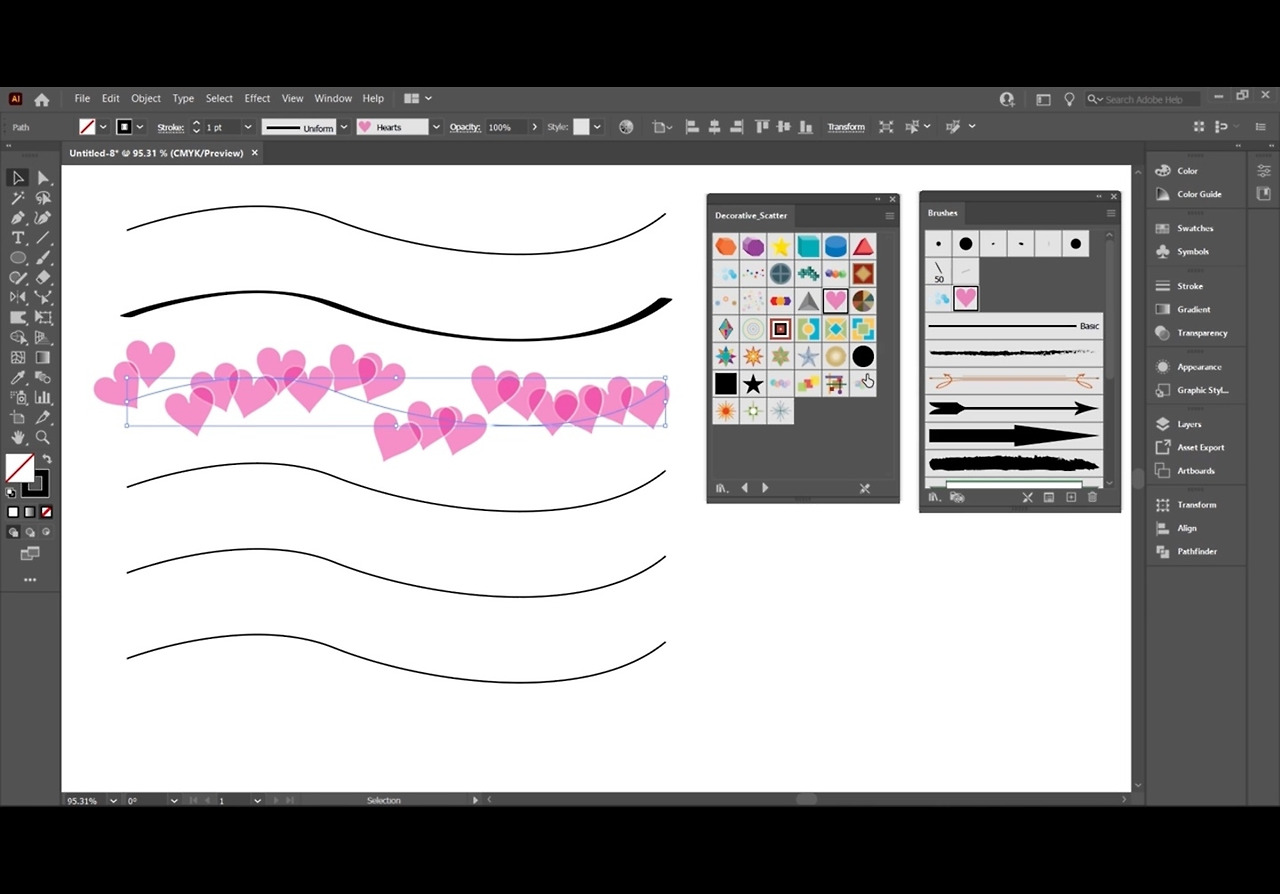Screen dimensions: 1280x894
Task: Load previous brush library in Decorative_Scatter panel
Action: 744,488
